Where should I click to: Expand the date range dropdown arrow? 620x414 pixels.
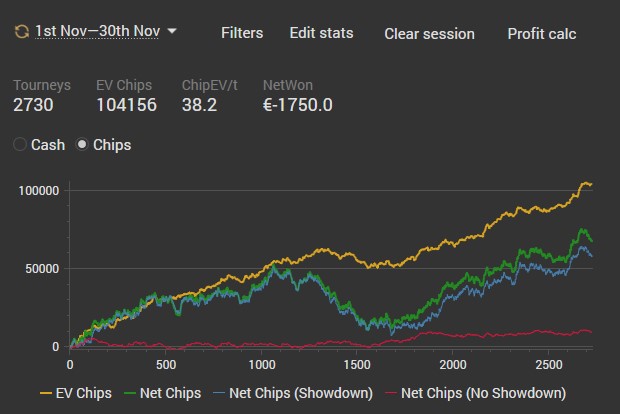tap(172, 31)
